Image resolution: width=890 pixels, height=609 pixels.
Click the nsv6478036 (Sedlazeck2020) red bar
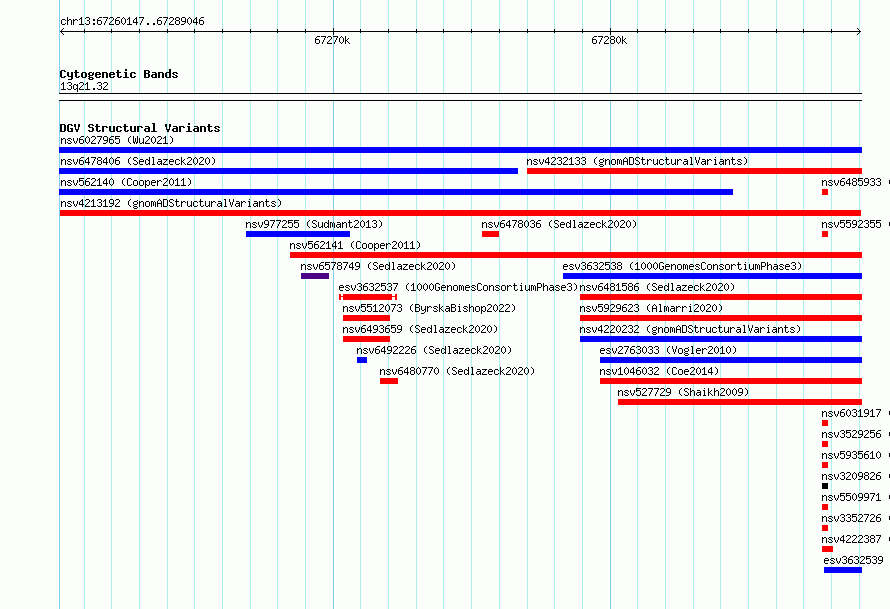[490, 234]
